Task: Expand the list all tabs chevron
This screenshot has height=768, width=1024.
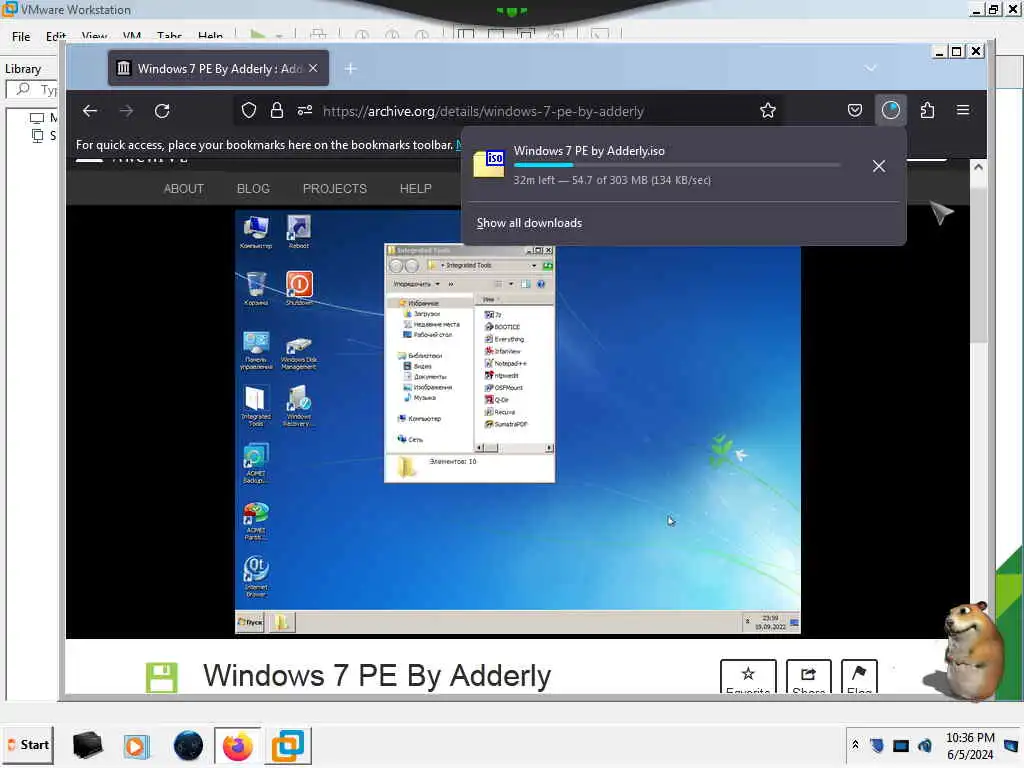Action: point(871,68)
